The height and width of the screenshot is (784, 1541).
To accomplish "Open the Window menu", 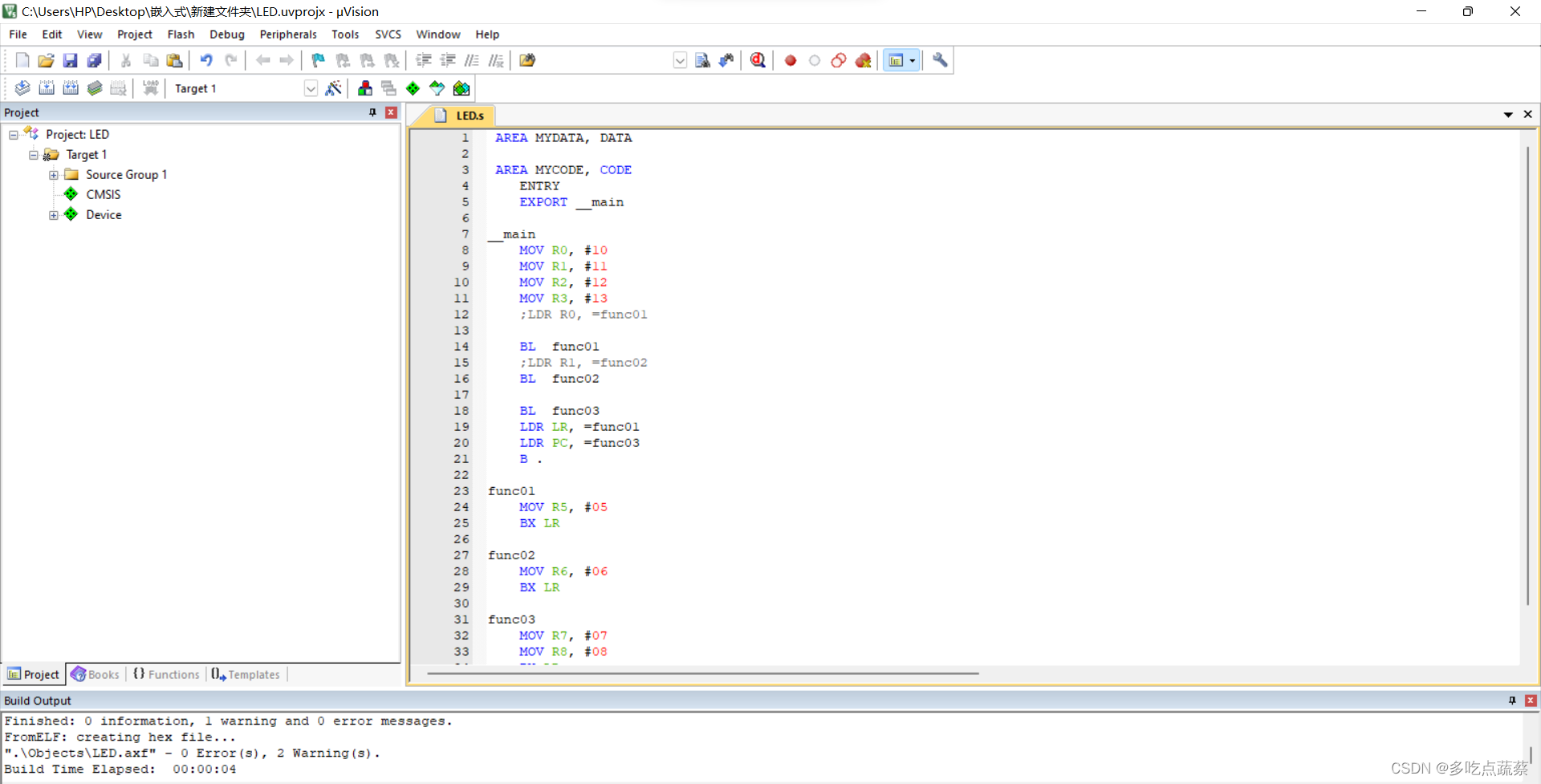I will [x=438, y=35].
